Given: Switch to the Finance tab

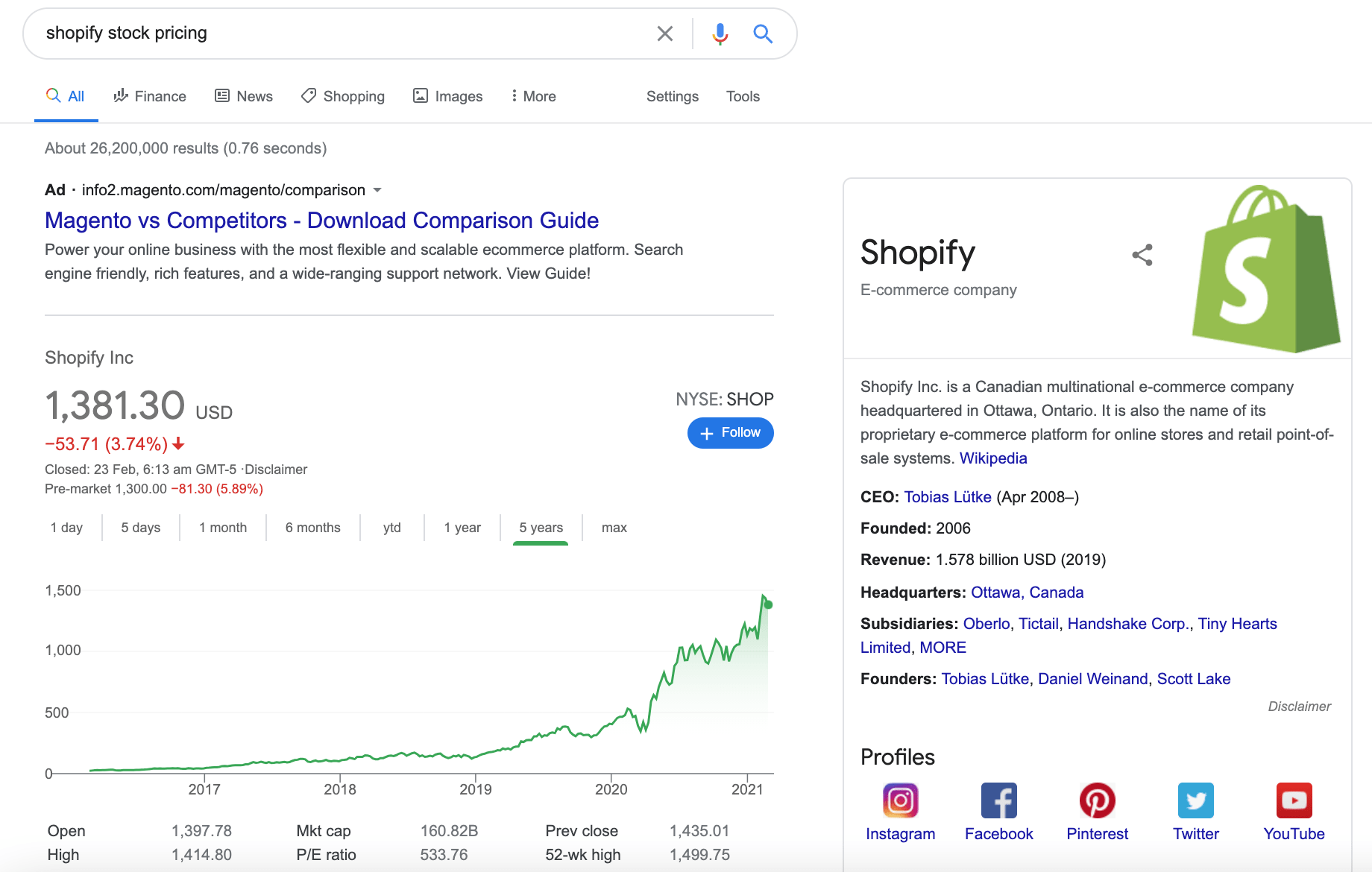Looking at the screenshot, I should point(150,96).
